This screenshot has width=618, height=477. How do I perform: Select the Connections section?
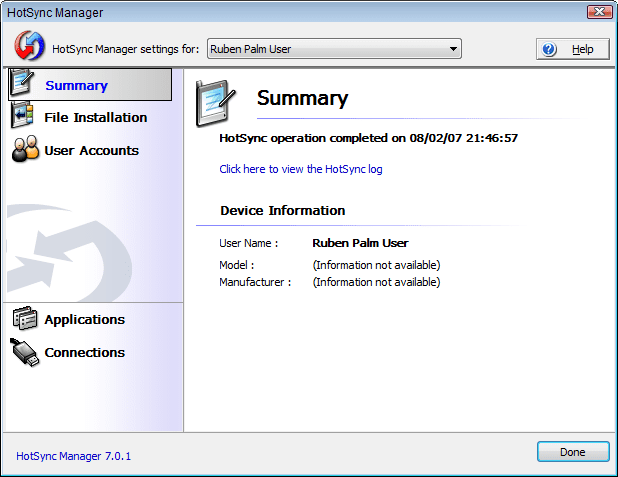pyautogui.click(x=84, y=352)
